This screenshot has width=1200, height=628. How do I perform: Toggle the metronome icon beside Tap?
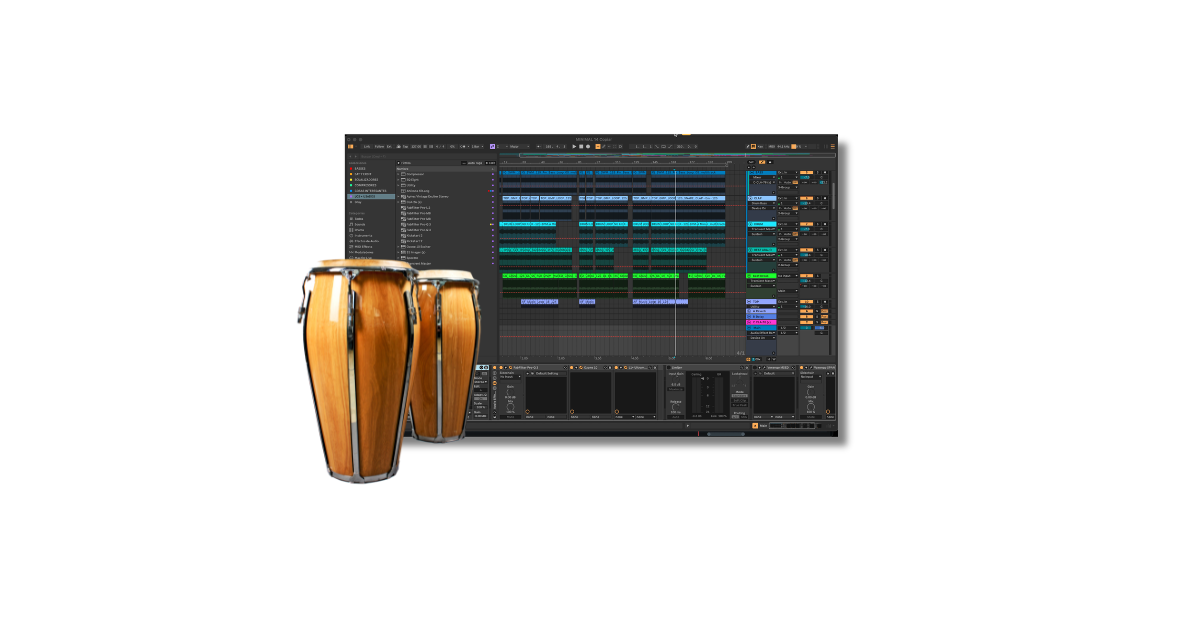click(399, 146)
